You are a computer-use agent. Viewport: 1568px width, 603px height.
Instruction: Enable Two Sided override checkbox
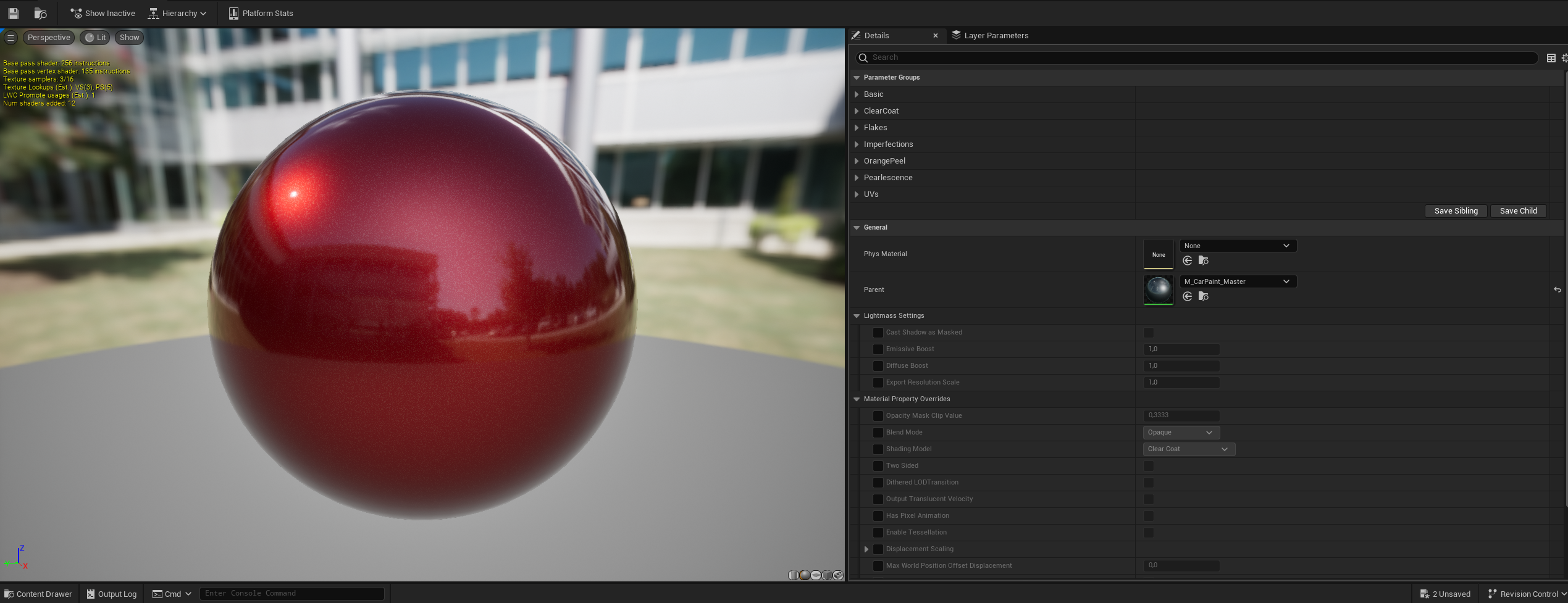click(878, 466)
